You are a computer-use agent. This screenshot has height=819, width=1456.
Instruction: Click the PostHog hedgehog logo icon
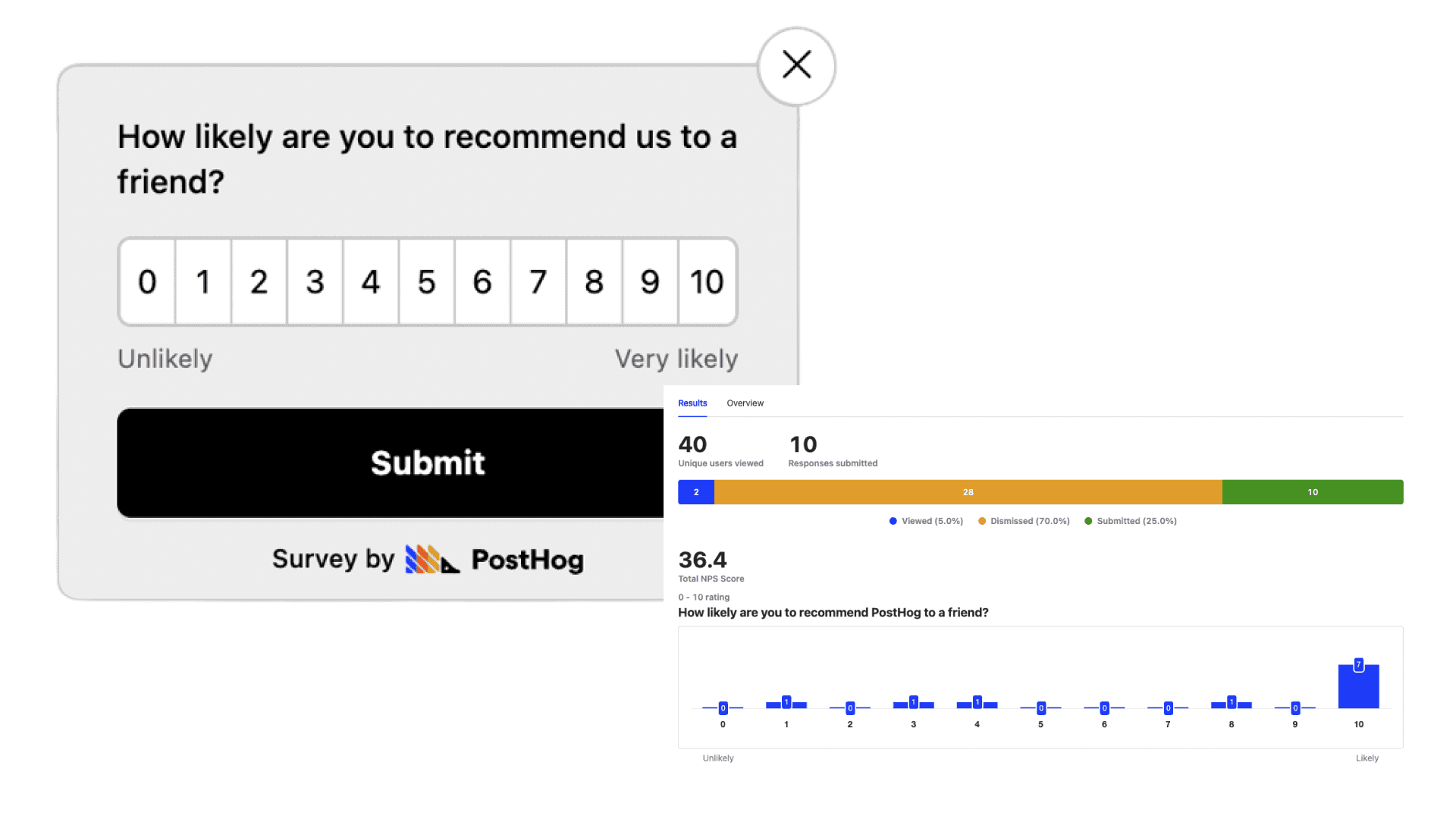click(432, 560)
